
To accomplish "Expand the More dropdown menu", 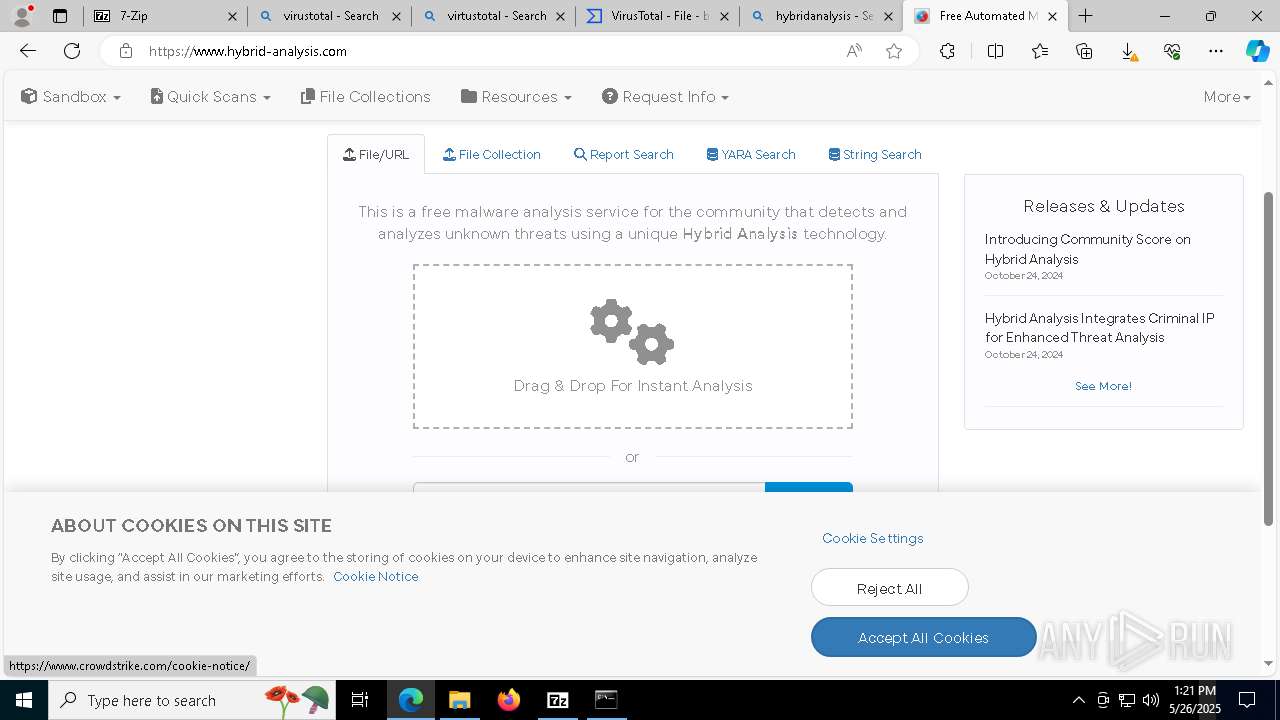I will pyautogui.click(x=1227, y=97).
